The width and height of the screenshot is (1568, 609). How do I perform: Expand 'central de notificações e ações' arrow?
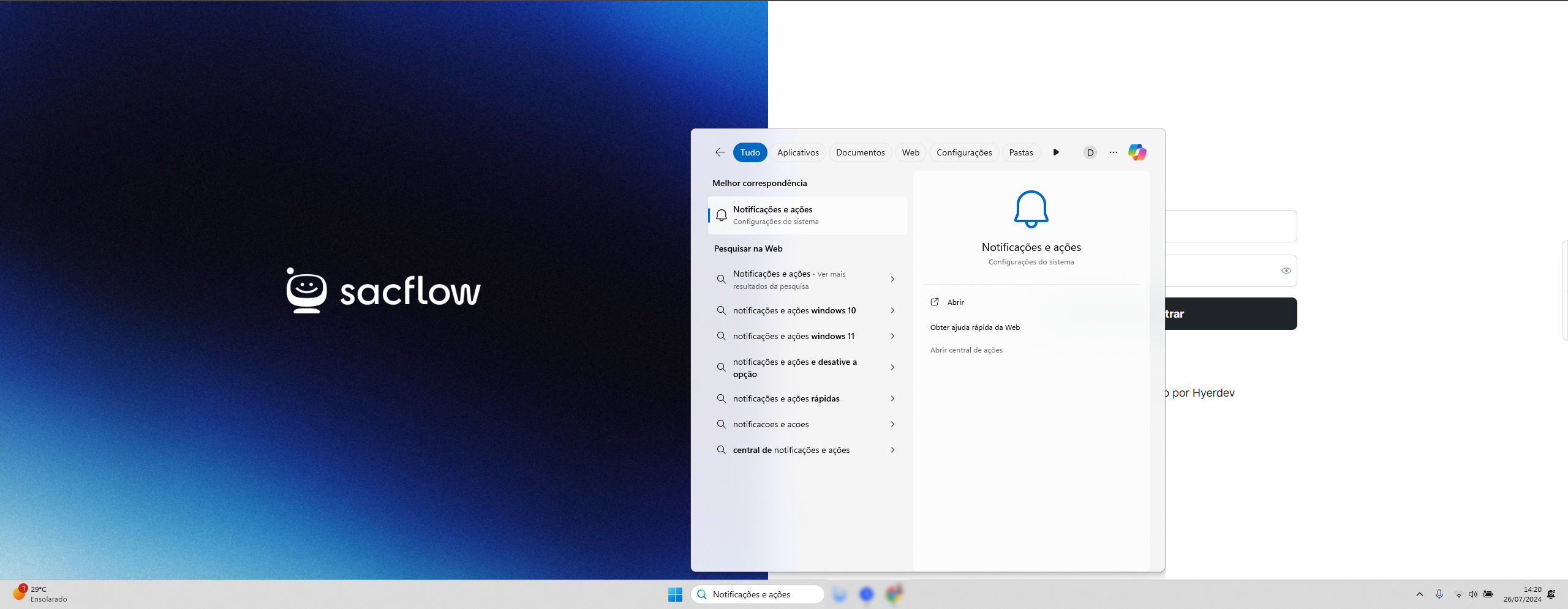point(892,450)
